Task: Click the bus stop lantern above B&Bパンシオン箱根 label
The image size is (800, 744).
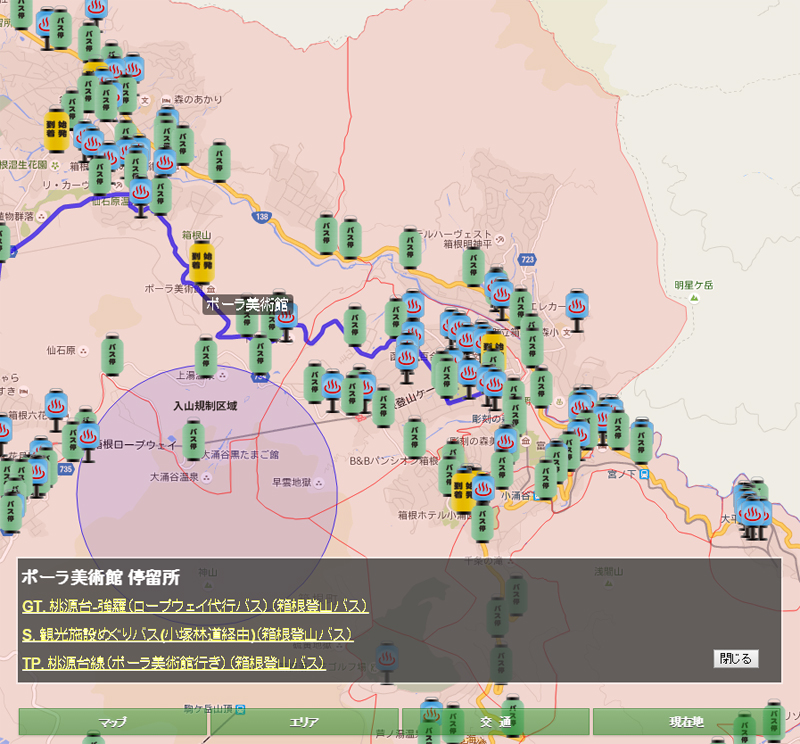Action: (414, 438)
